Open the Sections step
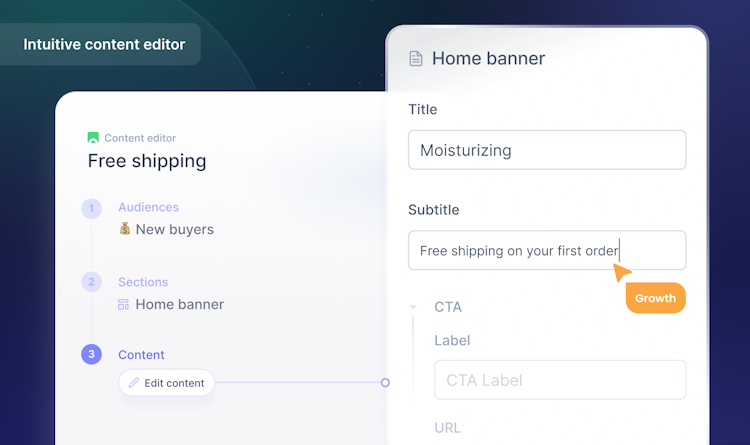This screenshot has width=750, height=445. (x=143, y=282)
